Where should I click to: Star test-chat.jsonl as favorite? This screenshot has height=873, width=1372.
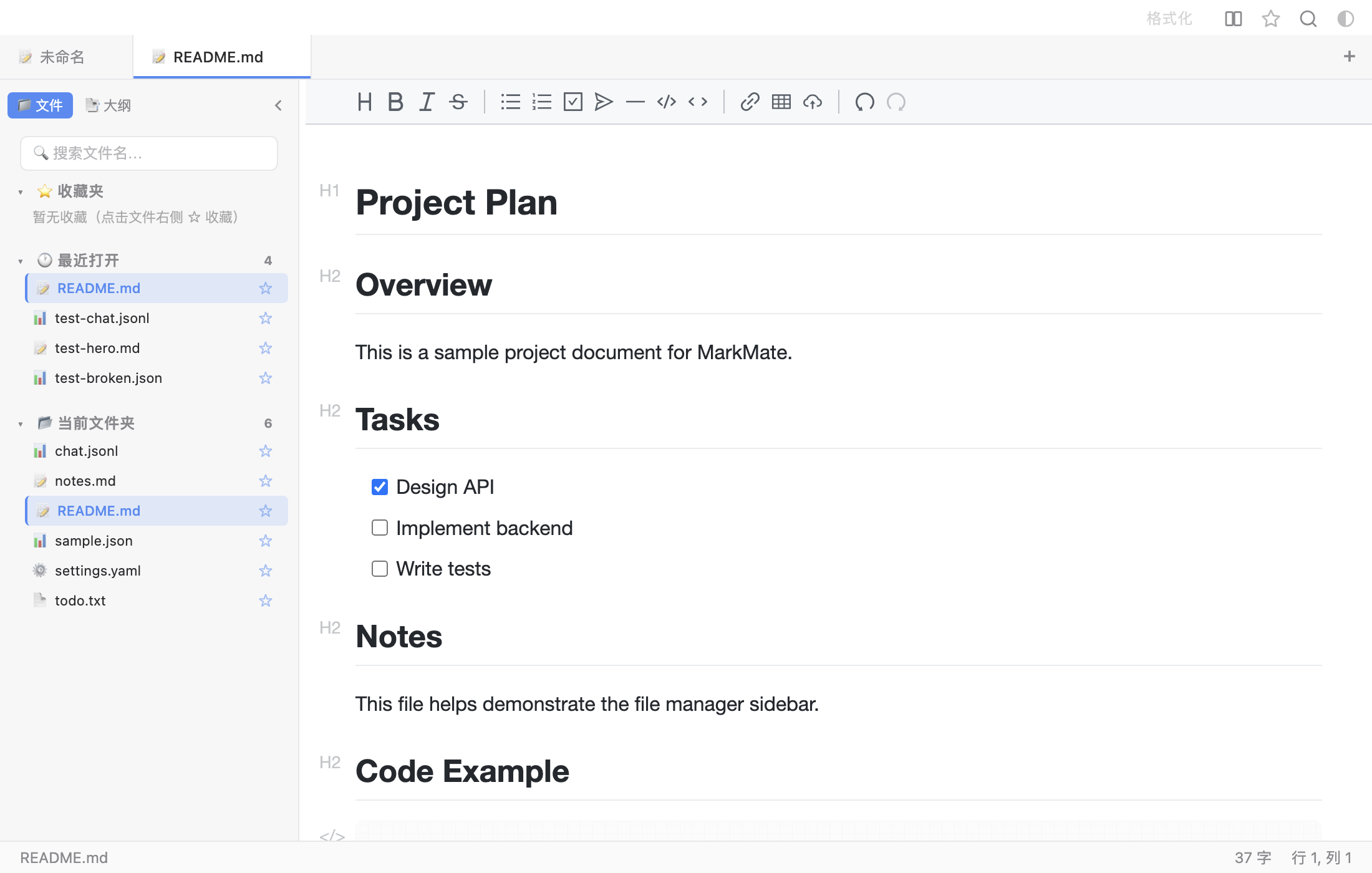pos(266,318)
